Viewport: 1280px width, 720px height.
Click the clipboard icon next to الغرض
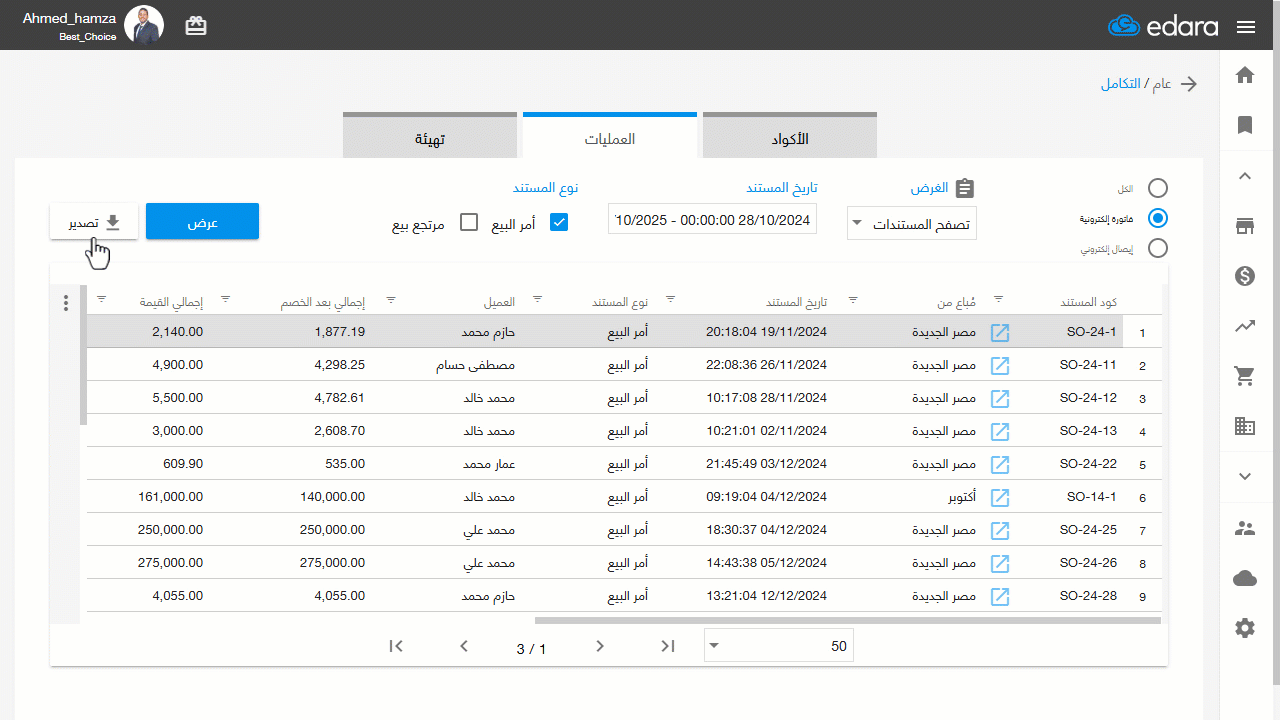[x=964, y=187]
